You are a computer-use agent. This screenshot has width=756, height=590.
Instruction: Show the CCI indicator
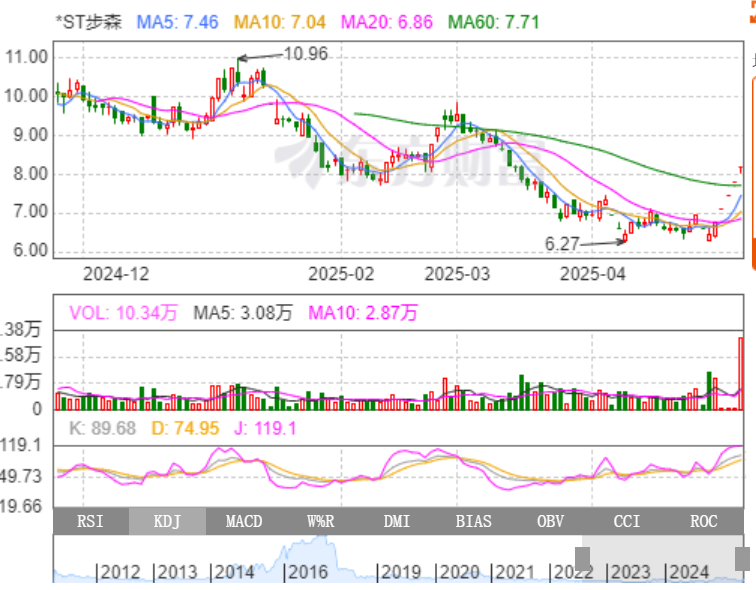click(627, 521)
